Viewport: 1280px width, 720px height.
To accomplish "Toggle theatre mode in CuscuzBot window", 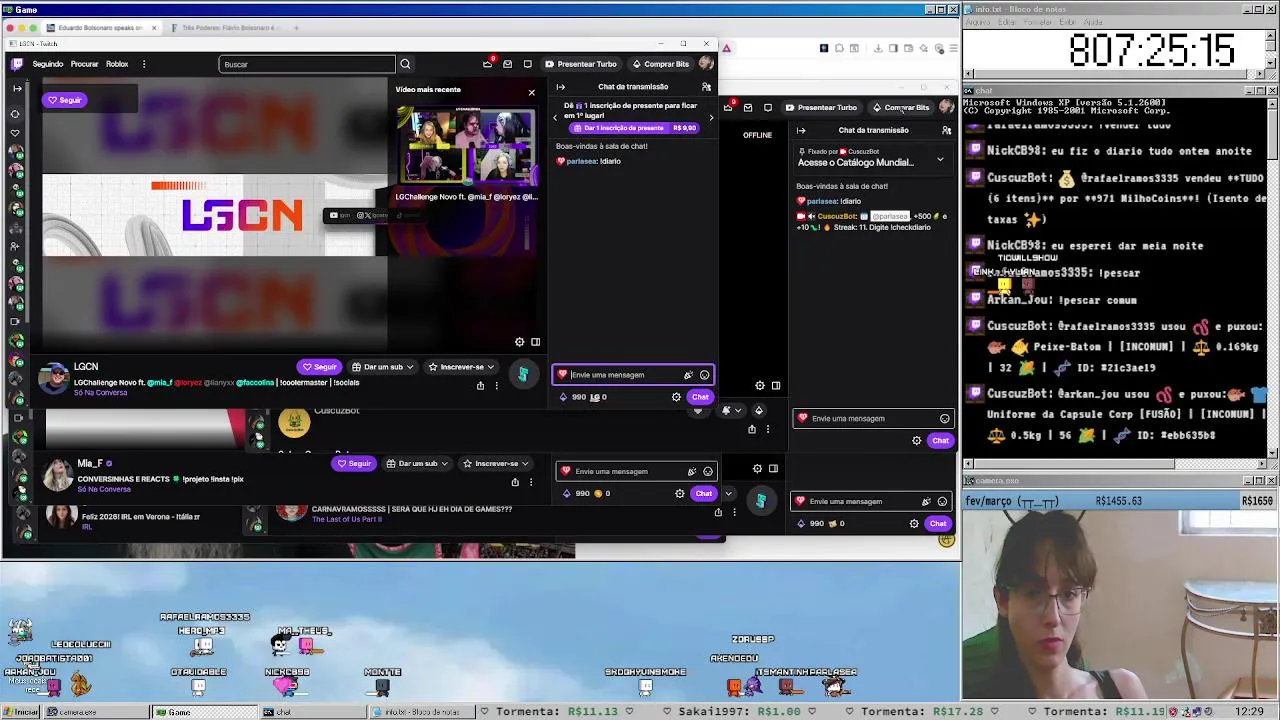I will (775, 385).
